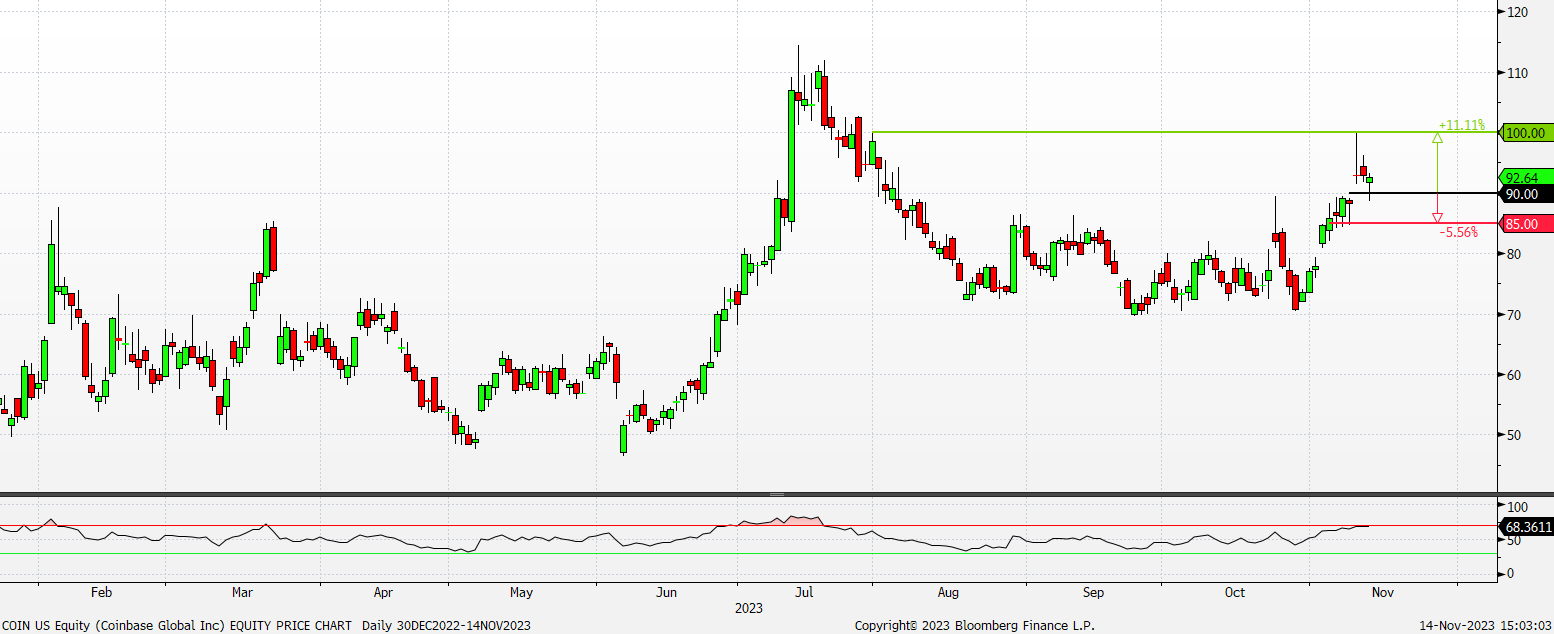Screen dimensions: 1554x634
Task: Click the red 85.00 price label
Action: point(1528,224)
